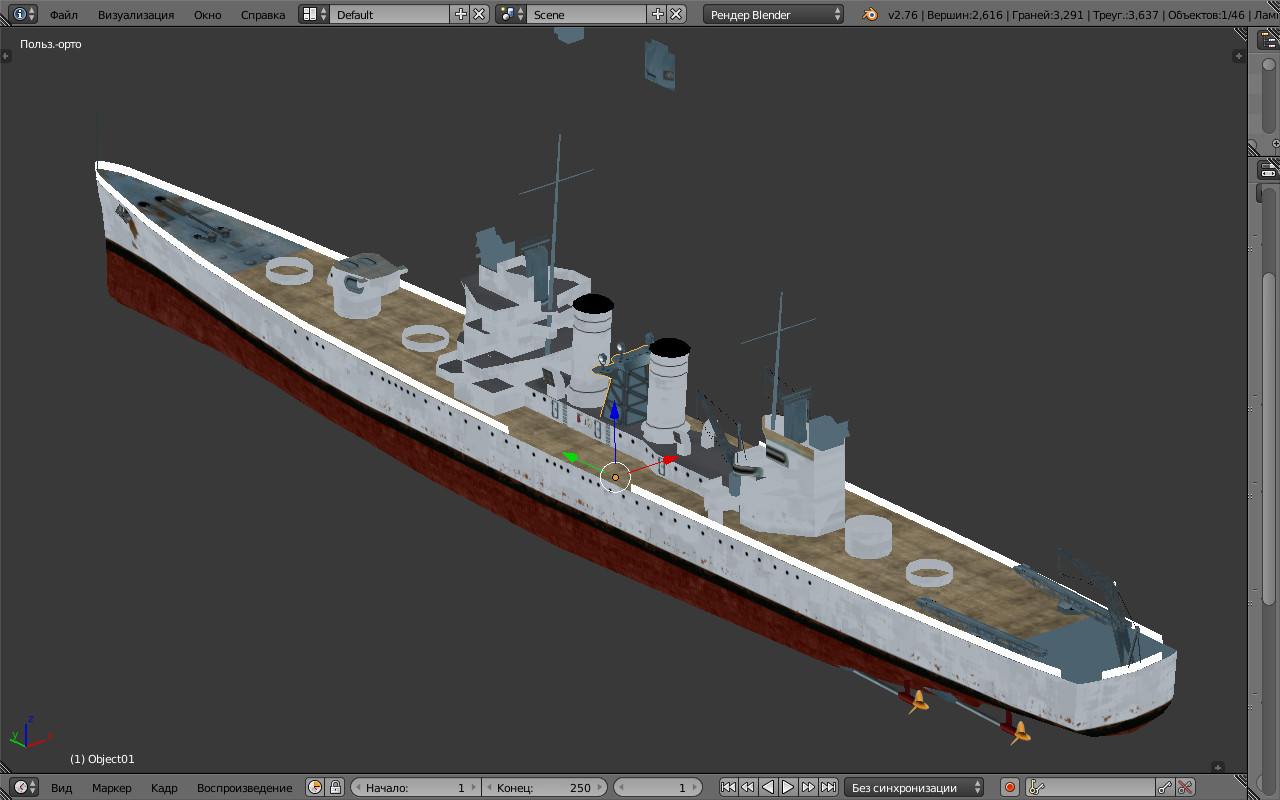Toggle the auto keyframe record button
Viewport: 1280px width, 800px height.
1010,787
